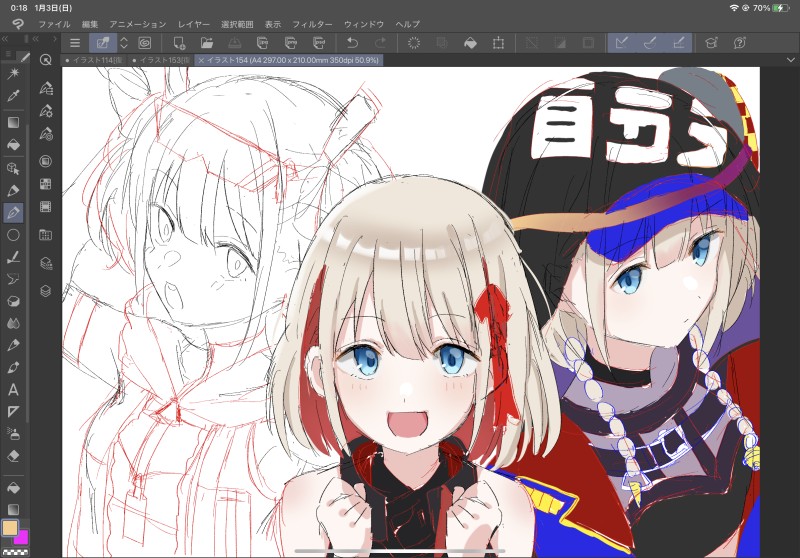
Task: Click the Clip Studio Paint logo icon
Action: pos(17,24)
